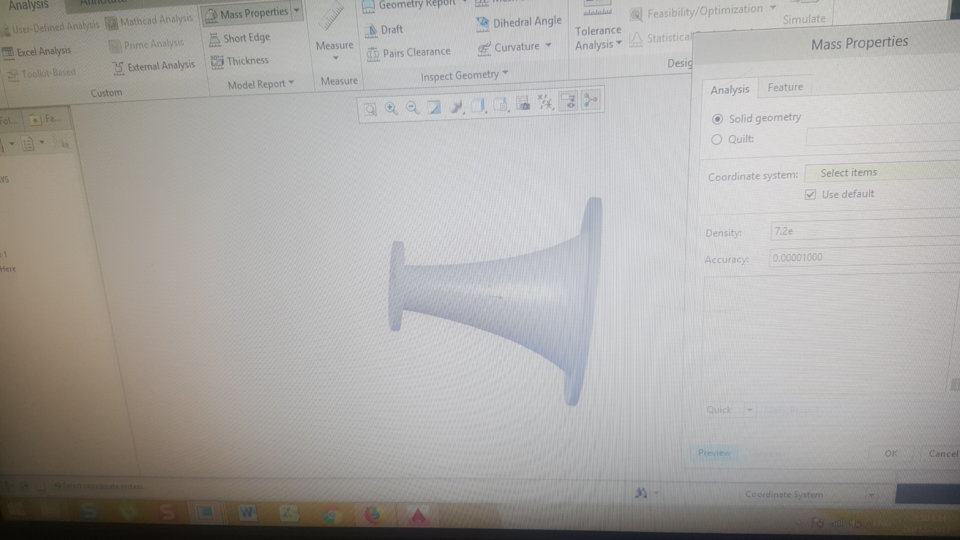Viewport: 960px width, 540px height.
Task: Click Toolkit-Based analysis
Action: 42,73
